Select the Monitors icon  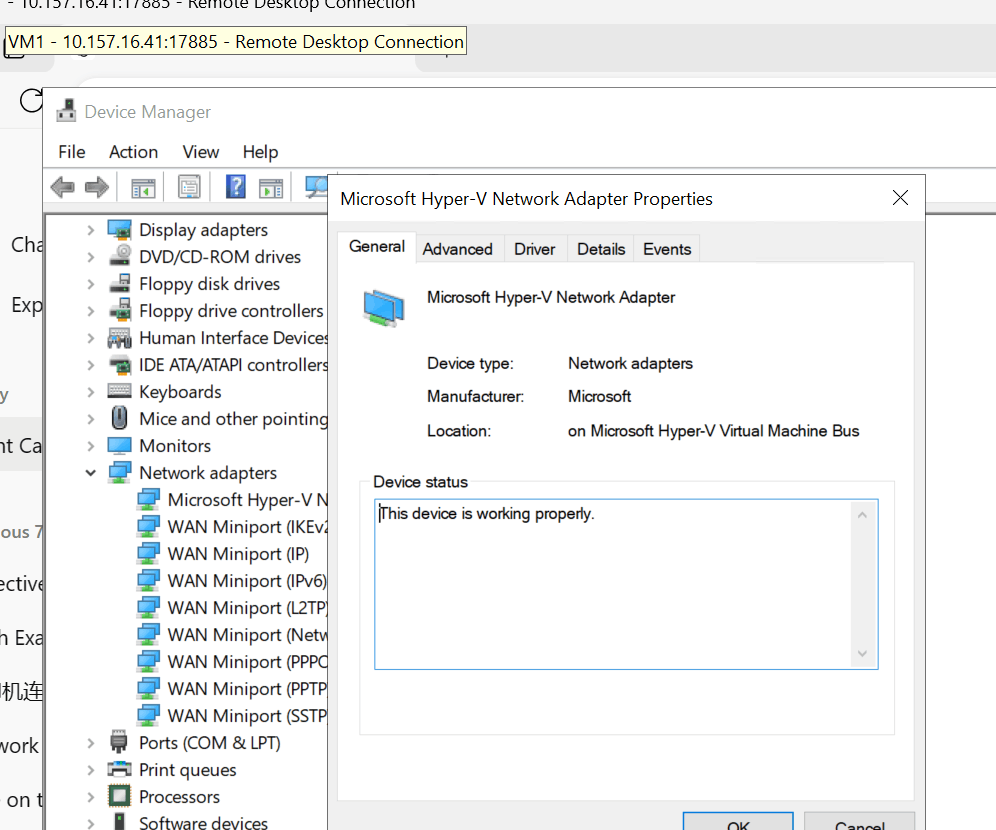coord(119,446)
